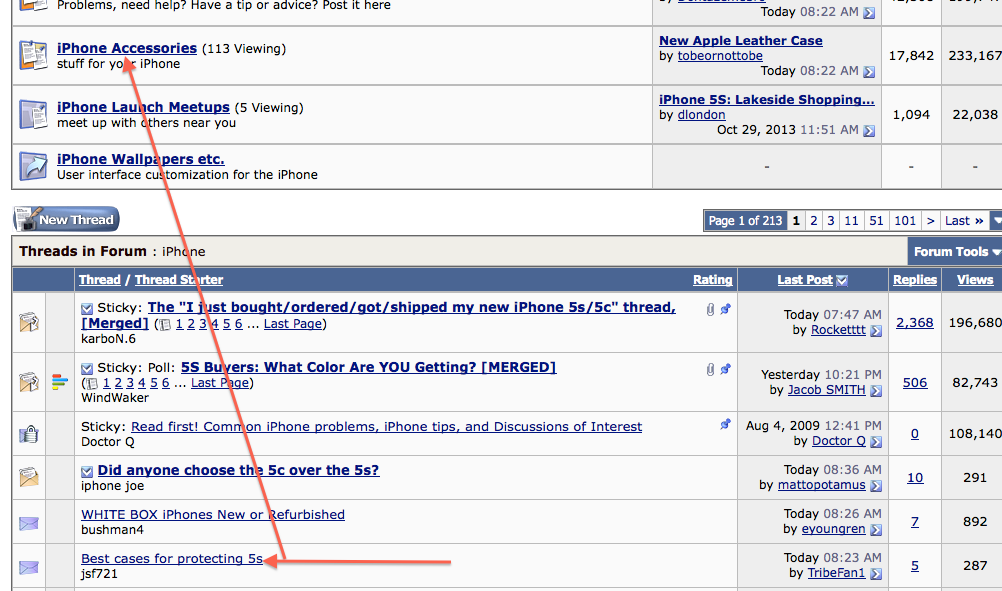Click paperclip icon on 5S Buyers poll thread
The image size is (1002, 591).
[x=710, y=369]
